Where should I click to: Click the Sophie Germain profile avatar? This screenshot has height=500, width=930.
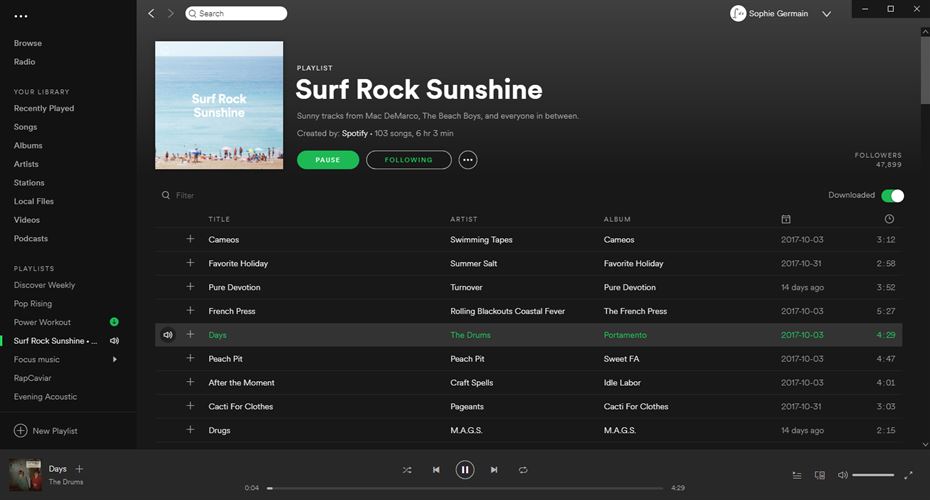click(738, 13)
